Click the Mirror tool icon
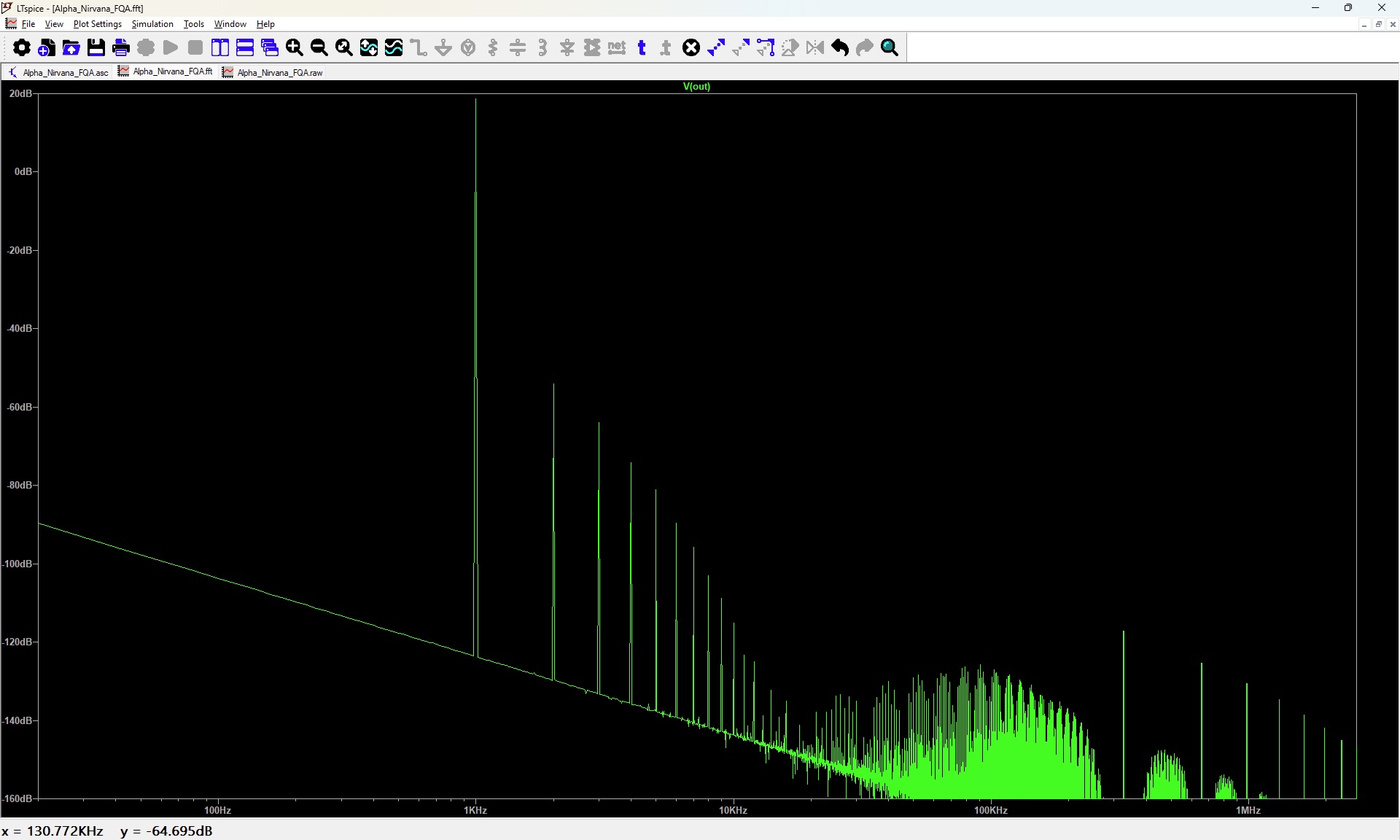This screenshot has width=1400, height=840. tap(815, 48)
